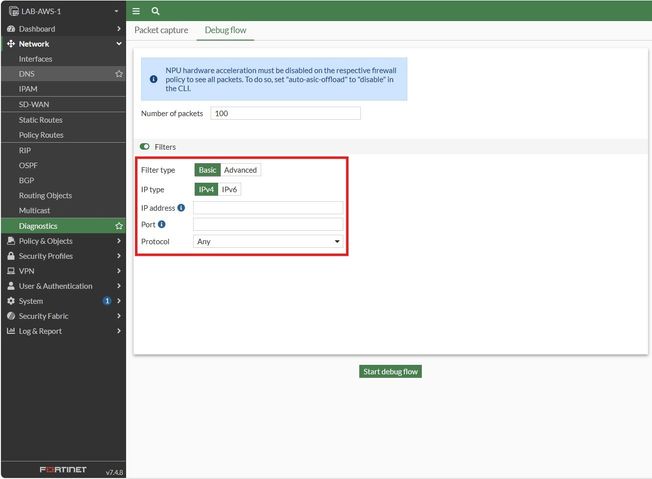Select Basic filter type
The width and height of the screenshot is (652, 479).
point(207,170)
